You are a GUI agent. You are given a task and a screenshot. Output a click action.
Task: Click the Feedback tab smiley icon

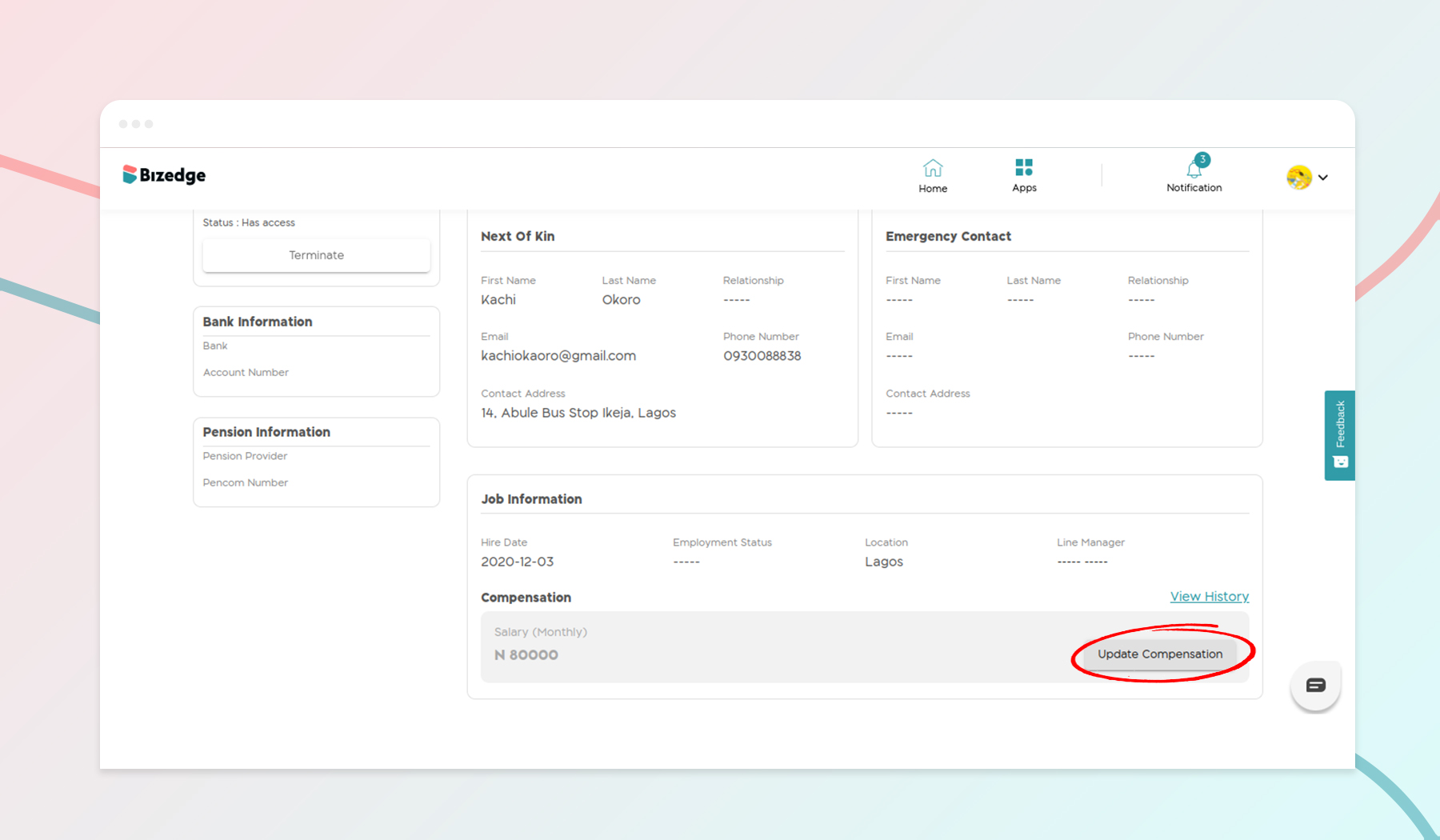1340,462
